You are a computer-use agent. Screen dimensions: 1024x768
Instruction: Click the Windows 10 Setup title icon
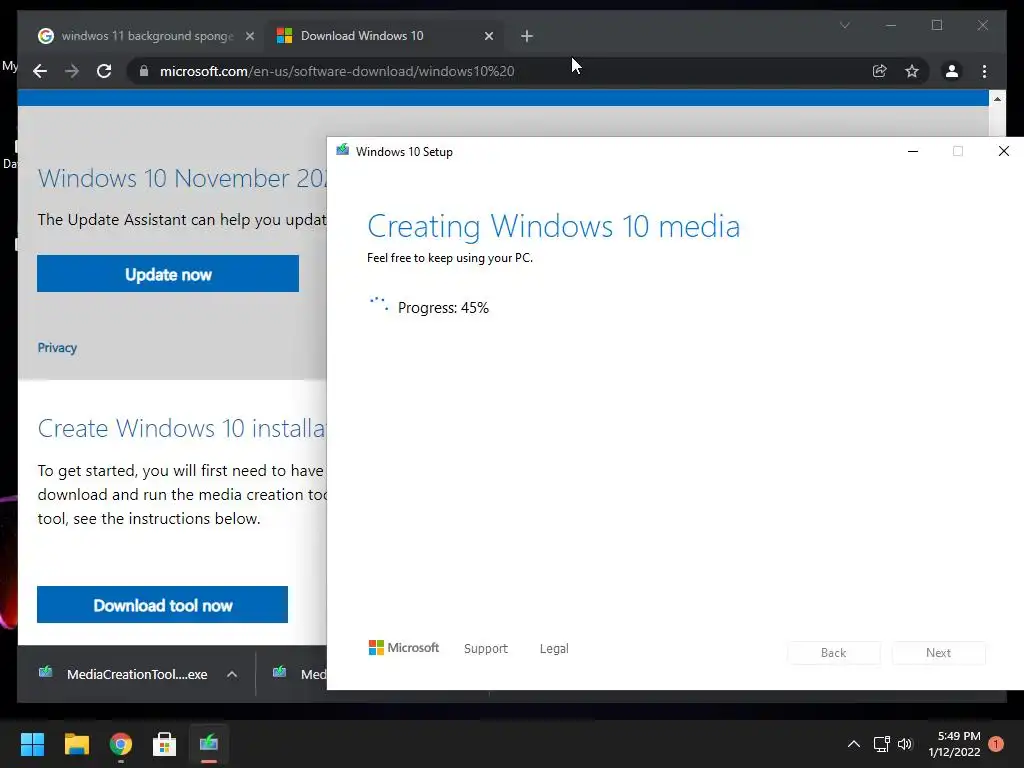point(342,151)
